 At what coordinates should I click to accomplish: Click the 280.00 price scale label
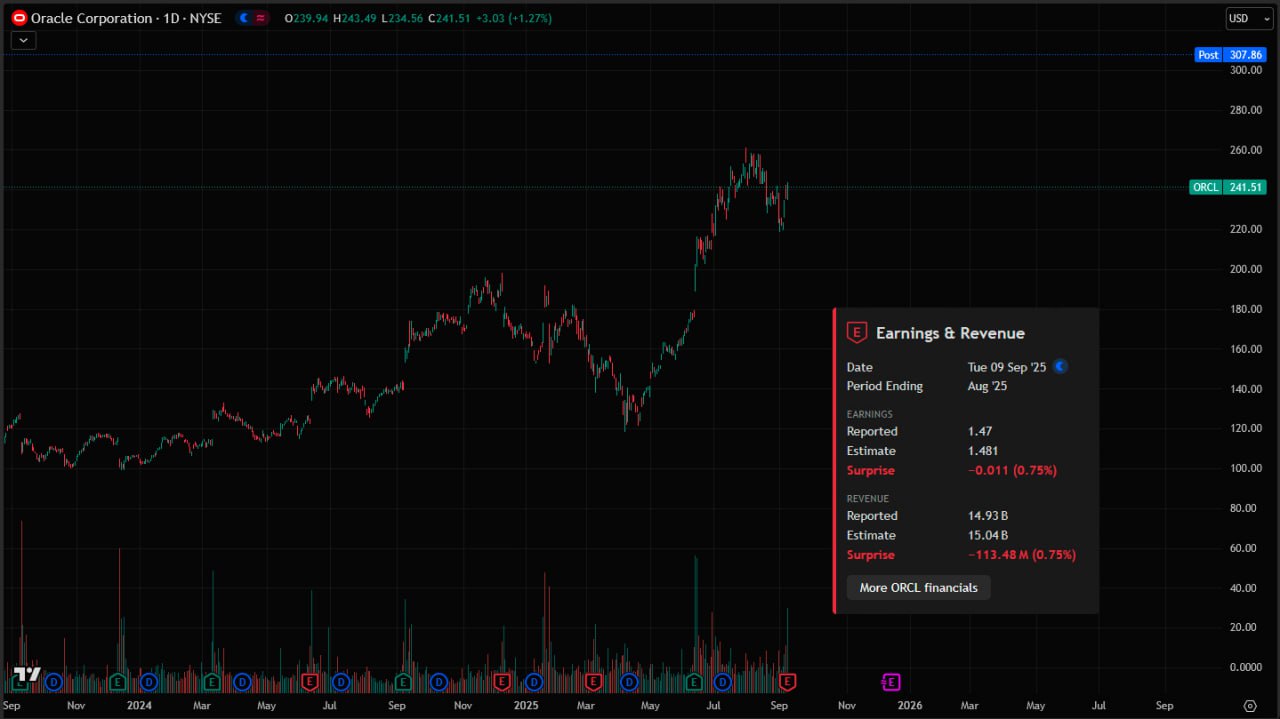pos(1246,110)
